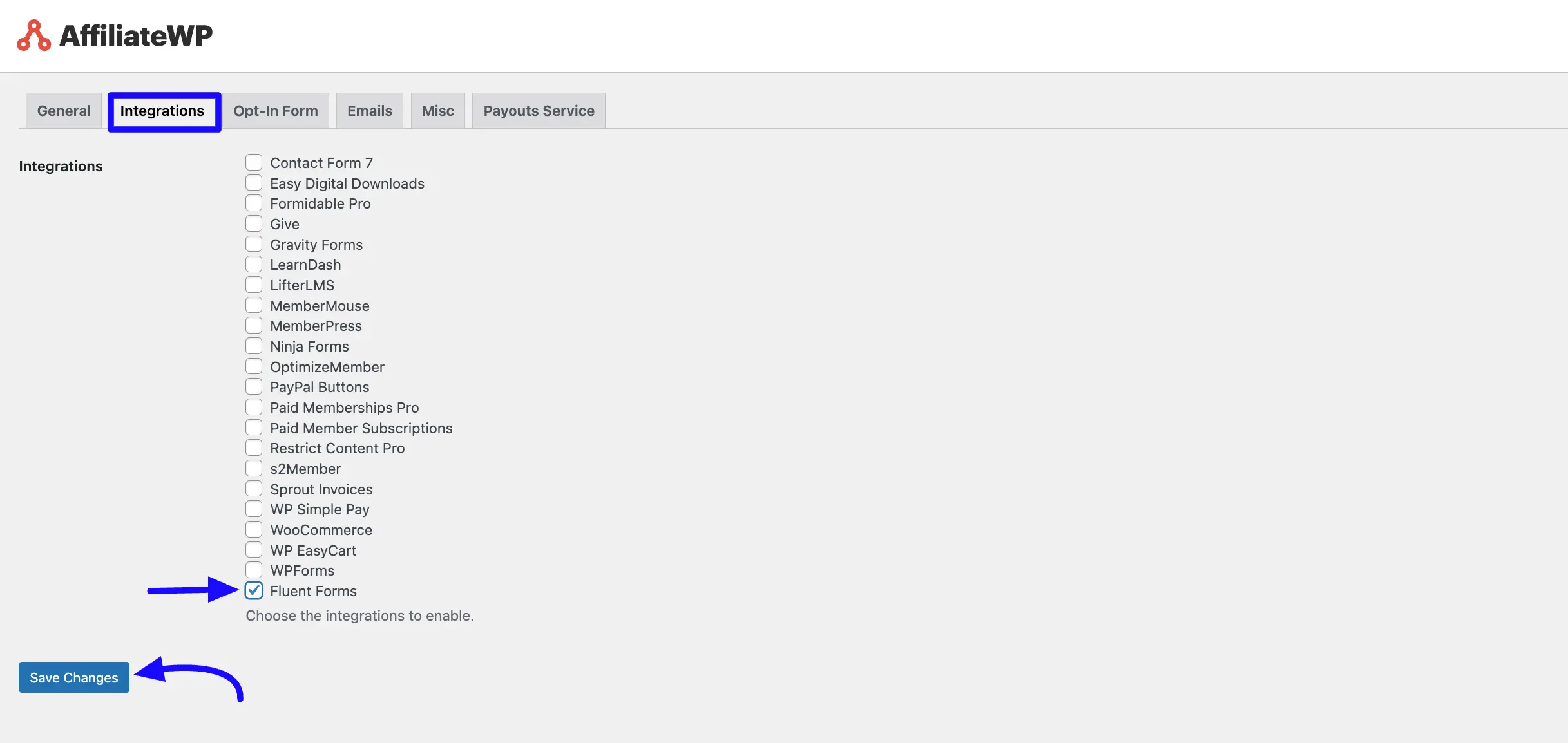The width and height of the screenshot is (1568, 743).
Task: Turn on the Gravity Forms checkbox
Action: 254,244
